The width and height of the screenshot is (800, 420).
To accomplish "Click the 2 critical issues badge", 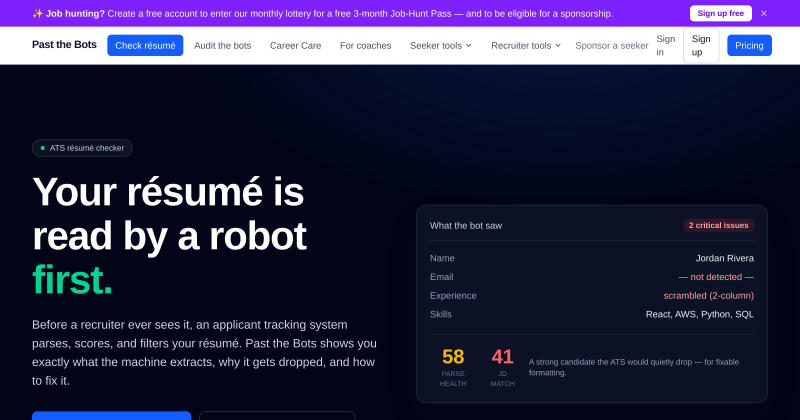I will coord(718,225).
